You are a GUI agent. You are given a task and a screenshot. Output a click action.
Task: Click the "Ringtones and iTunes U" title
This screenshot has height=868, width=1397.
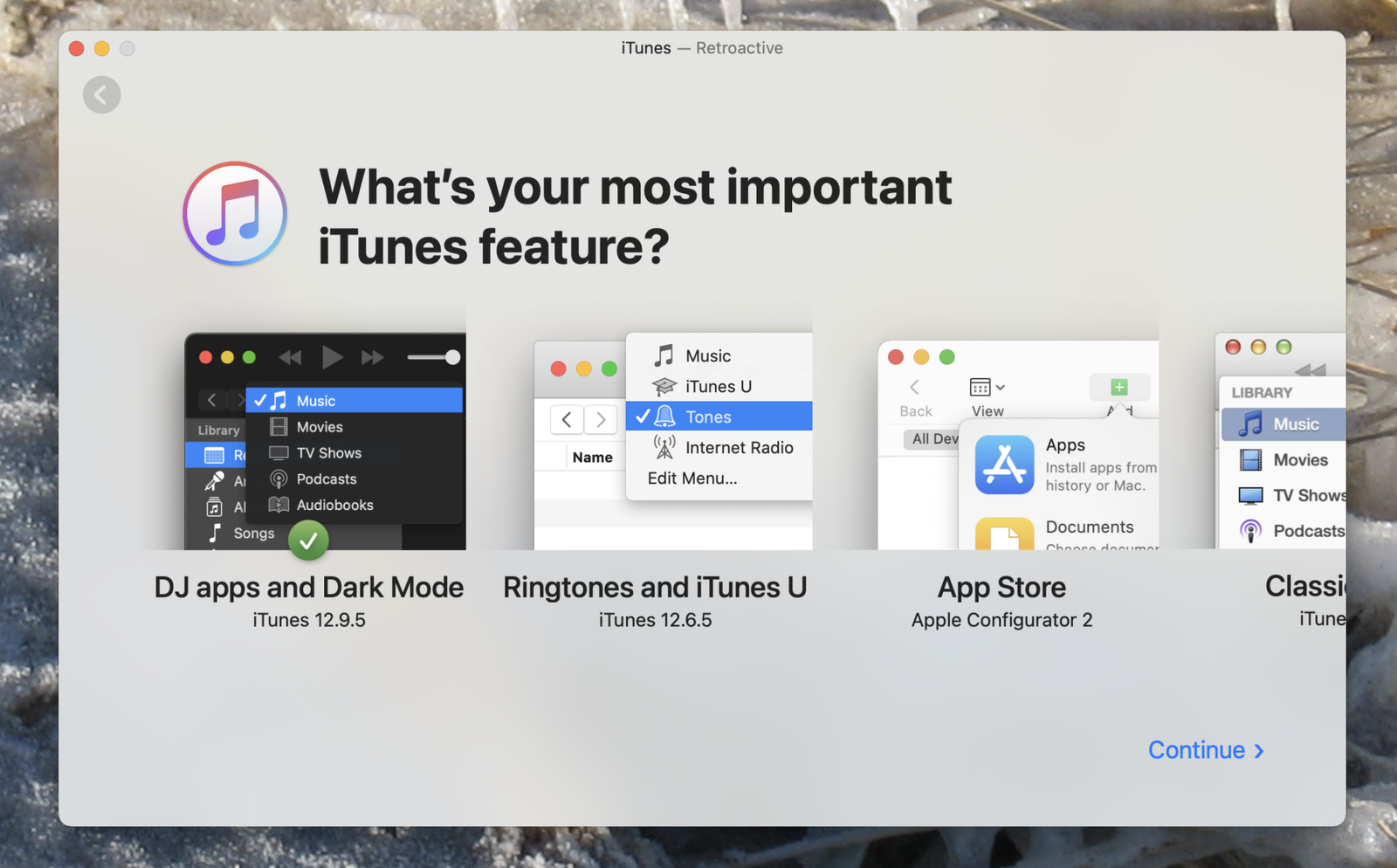[655, 587]
